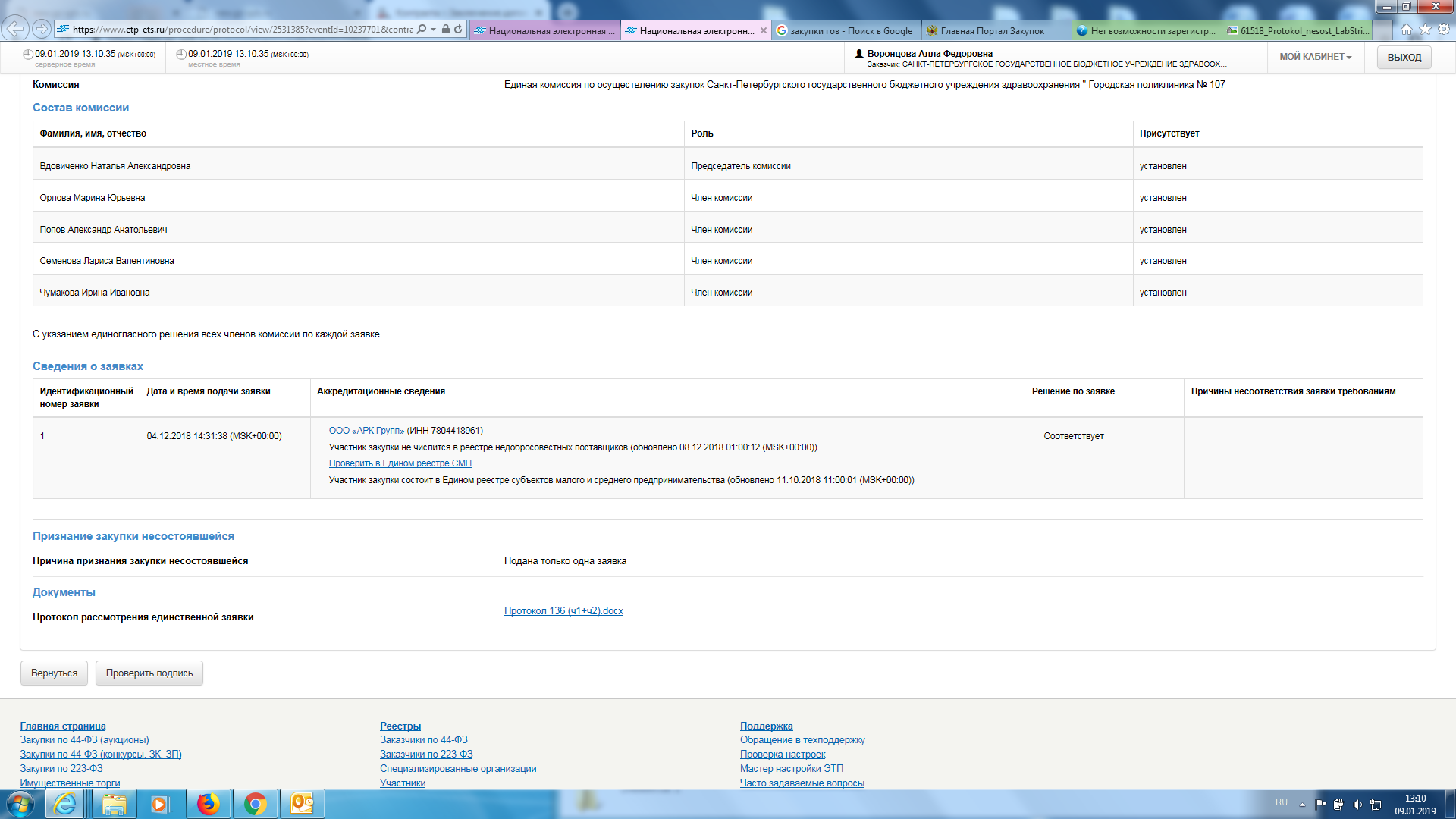
Task: Open the Поддержка footer heading link
Action: tap(767, 726)
